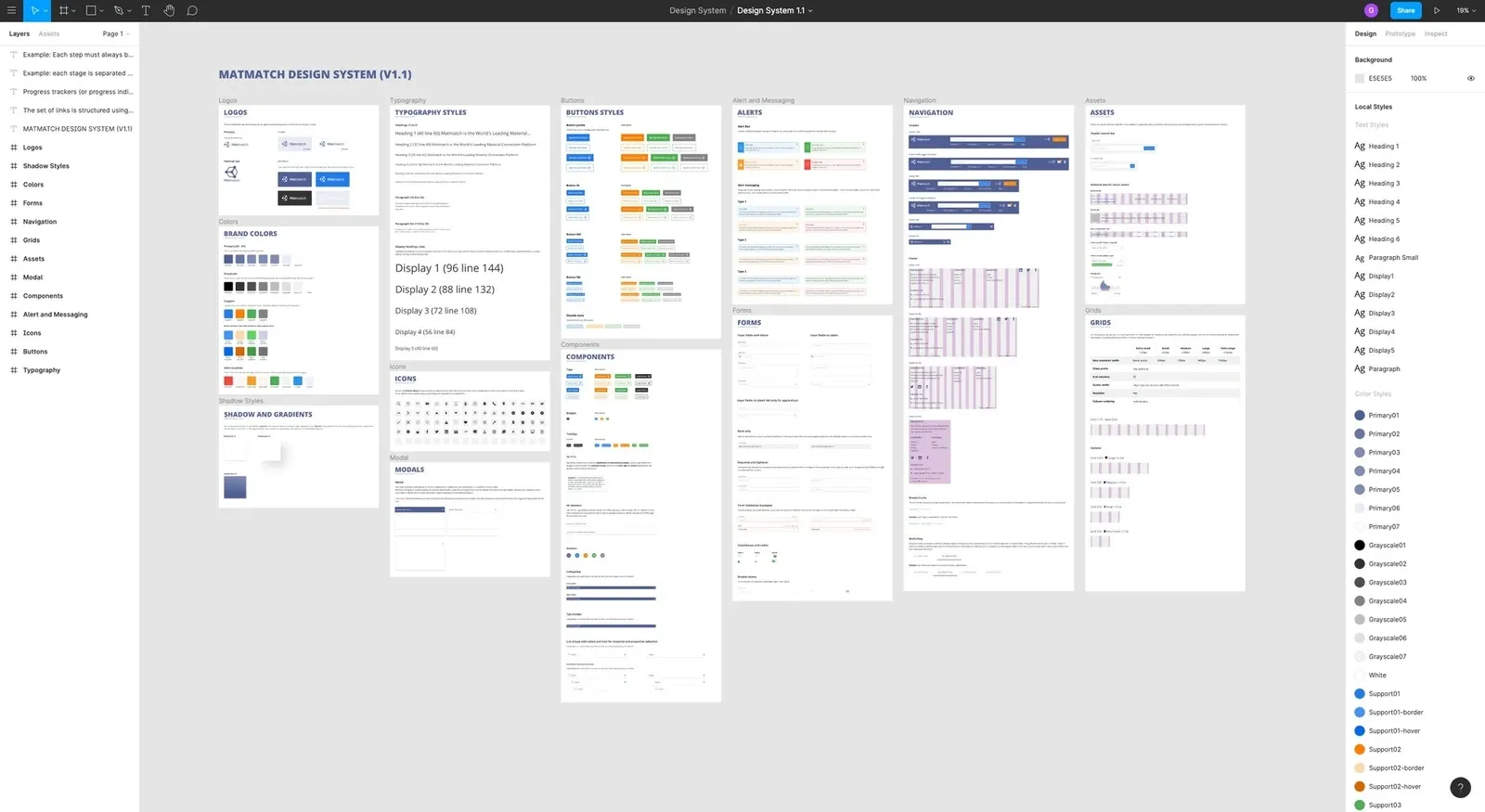Image resolution: width=1485 pixels, height=812 pixels.
Task: Click frame icon beside Grids layer
Action: 14,240
